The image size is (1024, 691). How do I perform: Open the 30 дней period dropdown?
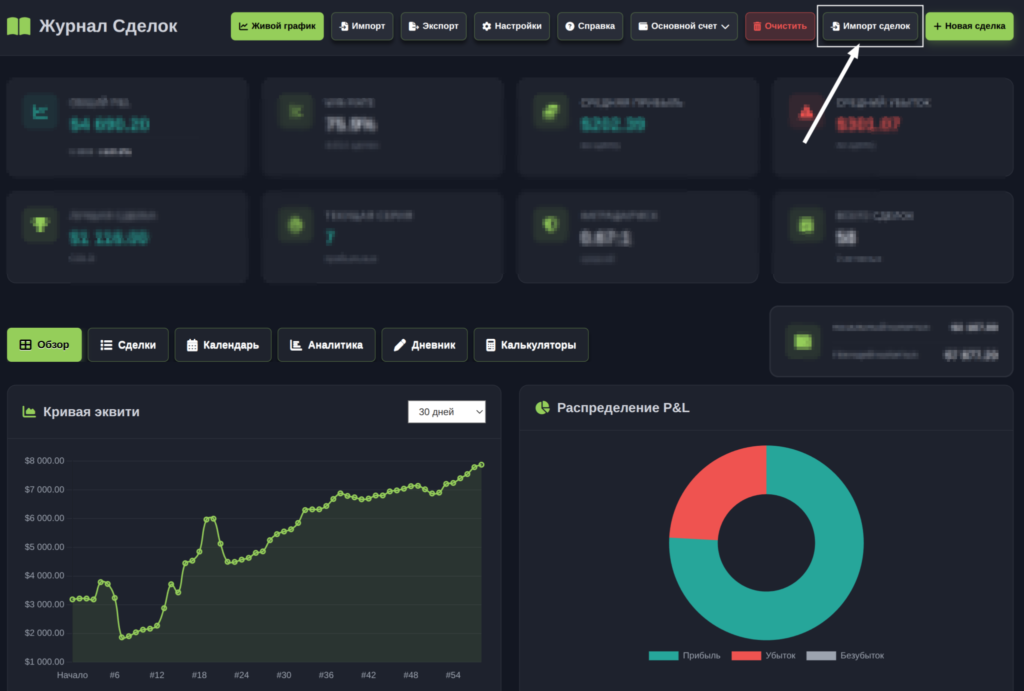point(446,412)
